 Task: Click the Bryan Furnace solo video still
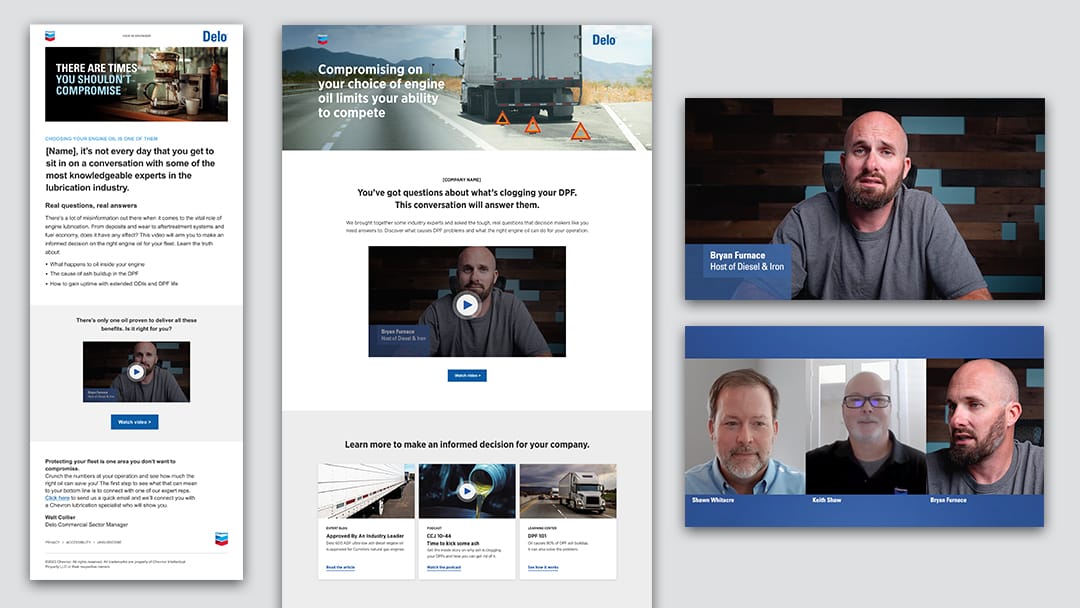[864, 199]
